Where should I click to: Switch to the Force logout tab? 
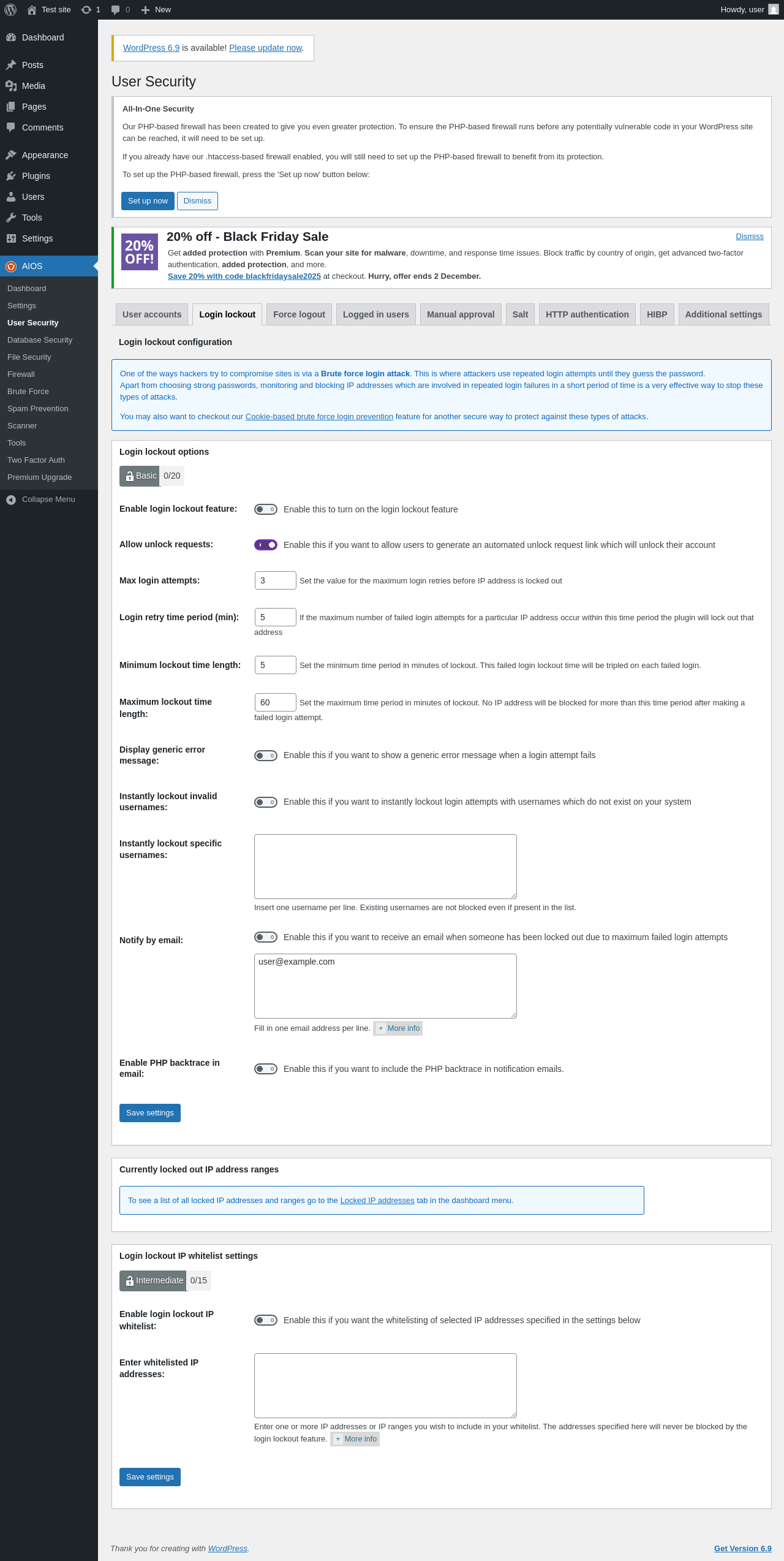click(299, 314)
